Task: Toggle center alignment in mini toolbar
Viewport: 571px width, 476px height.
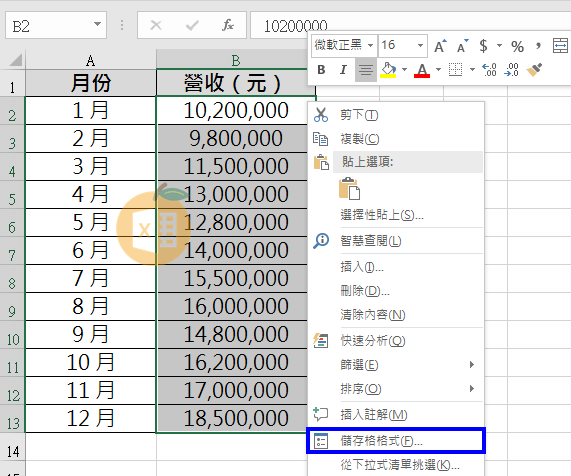Action: pyautogui.click(x=366, y=69)
